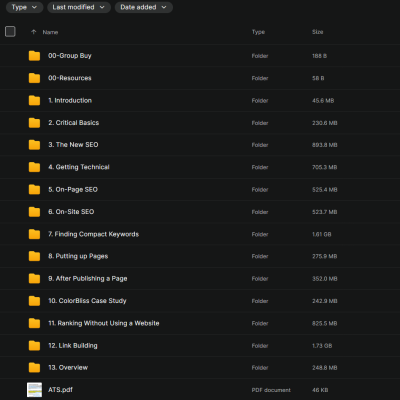Select the 8. Putting up Pages name
400x400 pixels.
coord(78,256)
